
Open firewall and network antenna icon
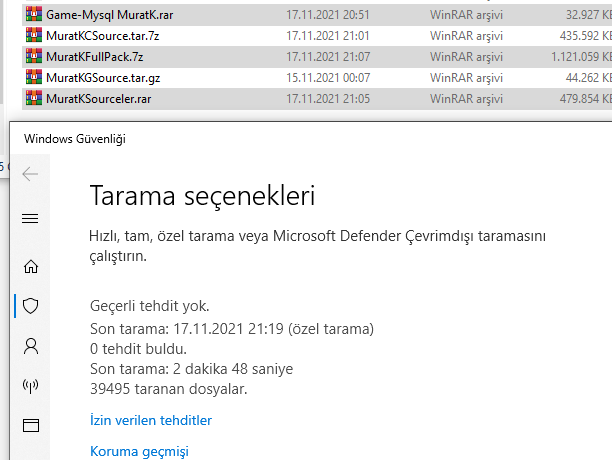coord(30,386)
